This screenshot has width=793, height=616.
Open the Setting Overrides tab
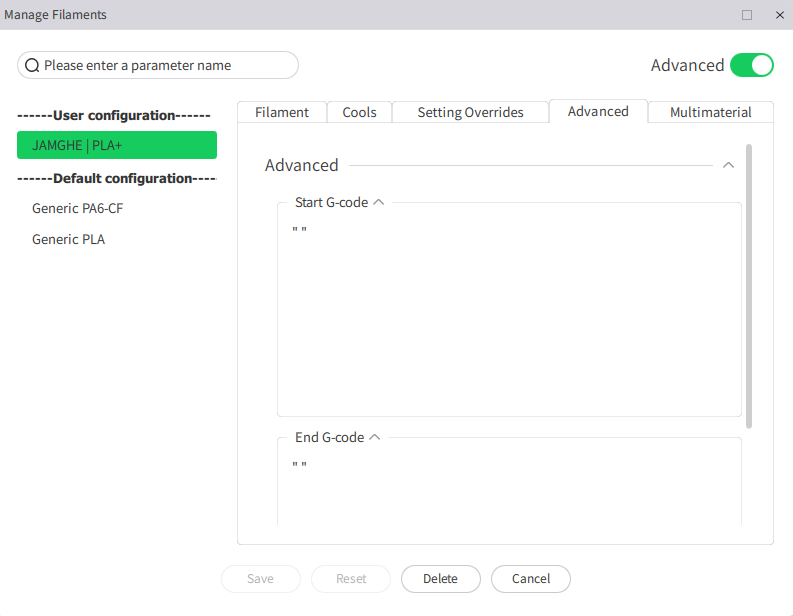coord(470,112)
